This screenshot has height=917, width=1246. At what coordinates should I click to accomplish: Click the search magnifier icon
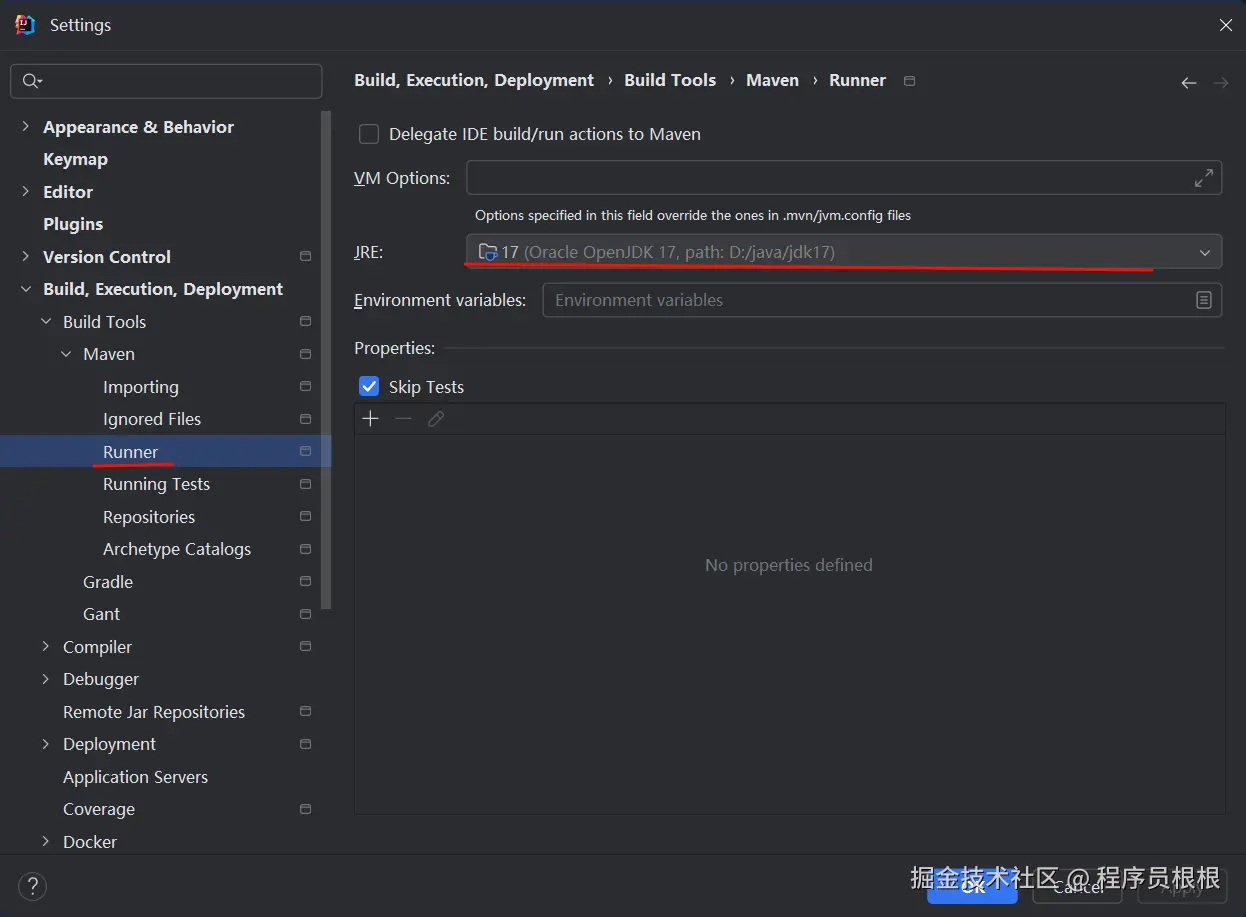(x=32, y=81)
